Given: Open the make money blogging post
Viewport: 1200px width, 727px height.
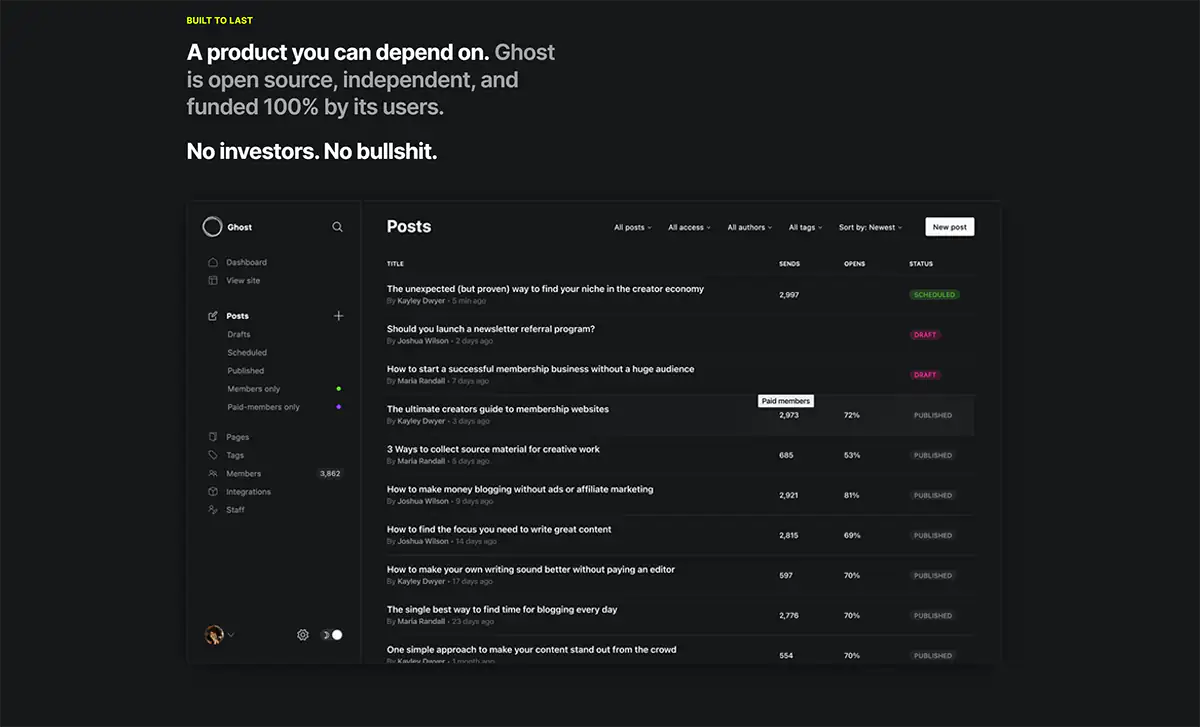Looking at the screenshot, I should (520, 489).
